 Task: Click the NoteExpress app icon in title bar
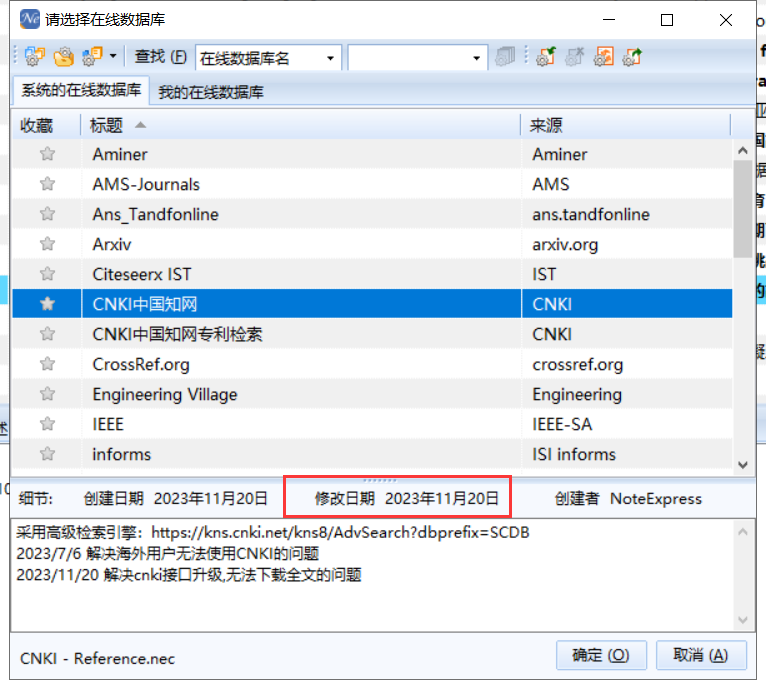[x=30, y=19]
